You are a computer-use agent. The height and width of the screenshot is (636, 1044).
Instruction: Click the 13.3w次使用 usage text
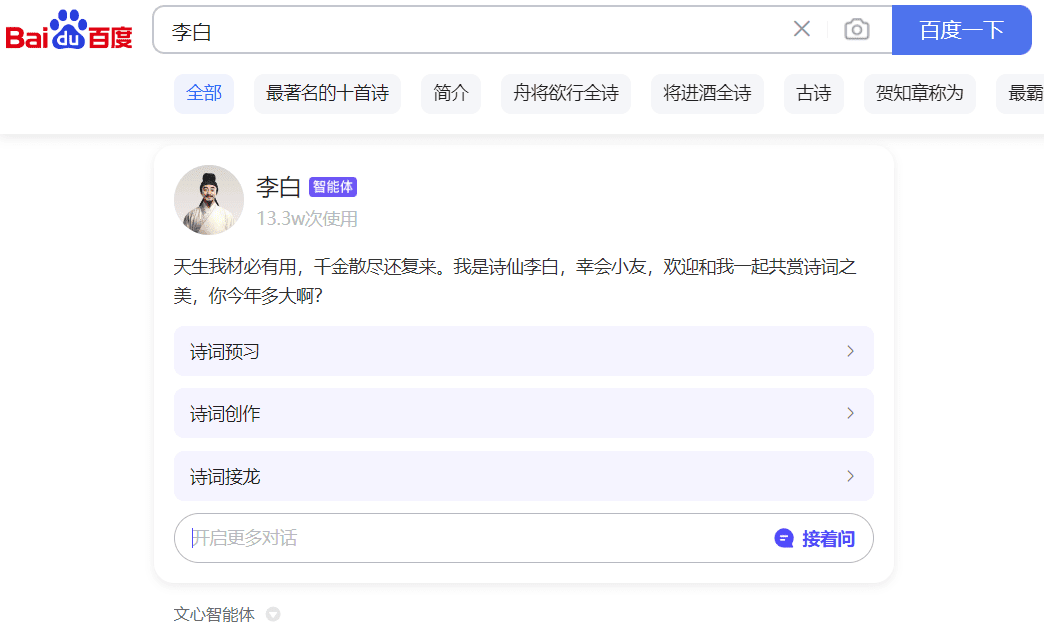pos(307,218)
